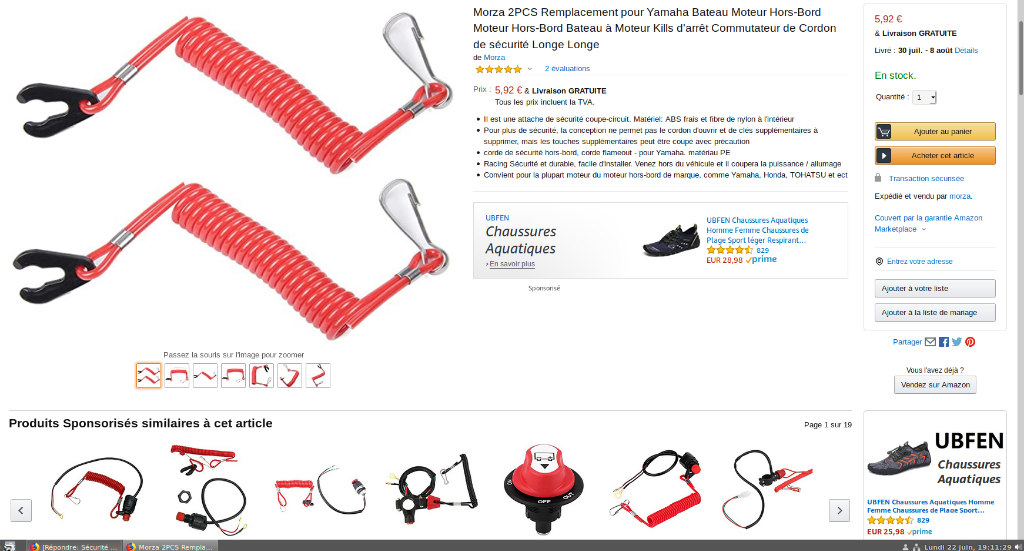This screenshot has height=551, width=1024.
Task: Expand the Amazon Marketplace guarantee chevron
Action: click(923, 230)
